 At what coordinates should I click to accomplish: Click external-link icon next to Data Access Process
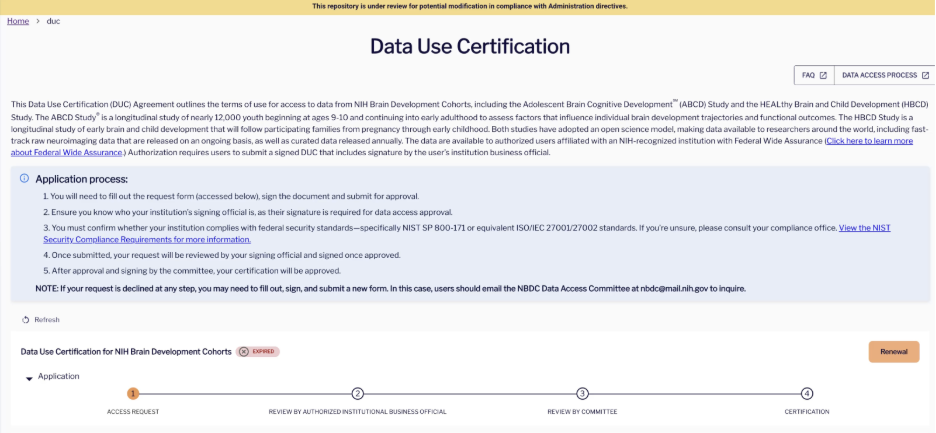coord(925,75)
